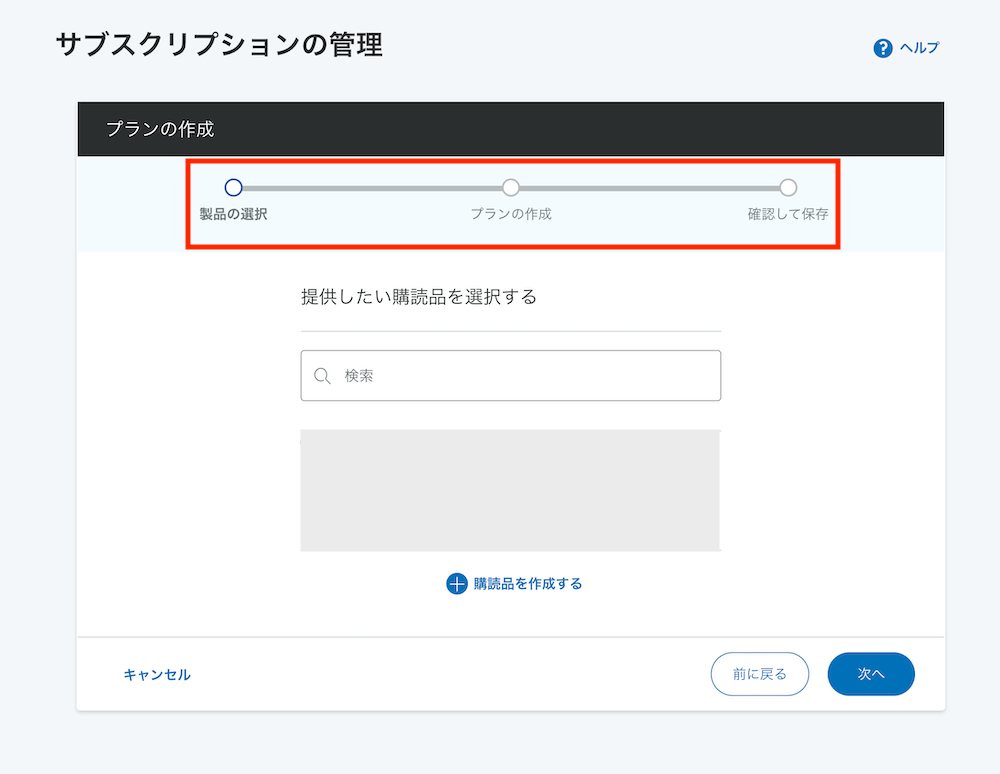Open help via the question mark icon
The height and width of the screenshot is (774, 1000).
[883, 48]
